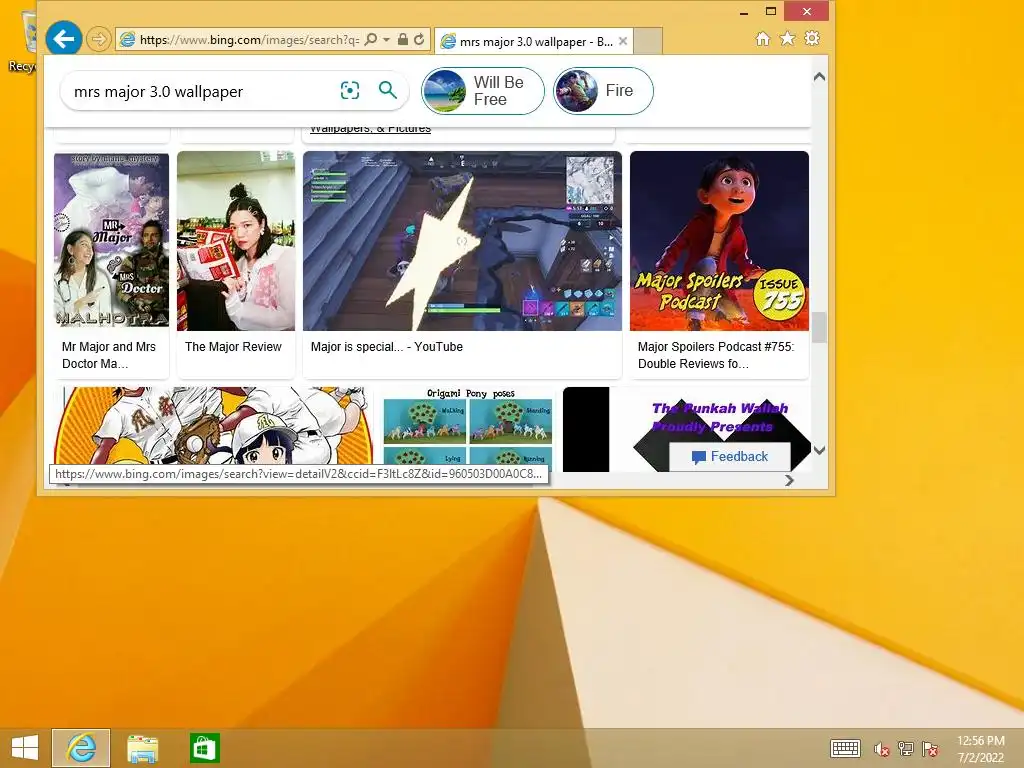Click Internet Explorer taskbar icon
This screenshot has width=1024, height=768.
click(81, 747)
